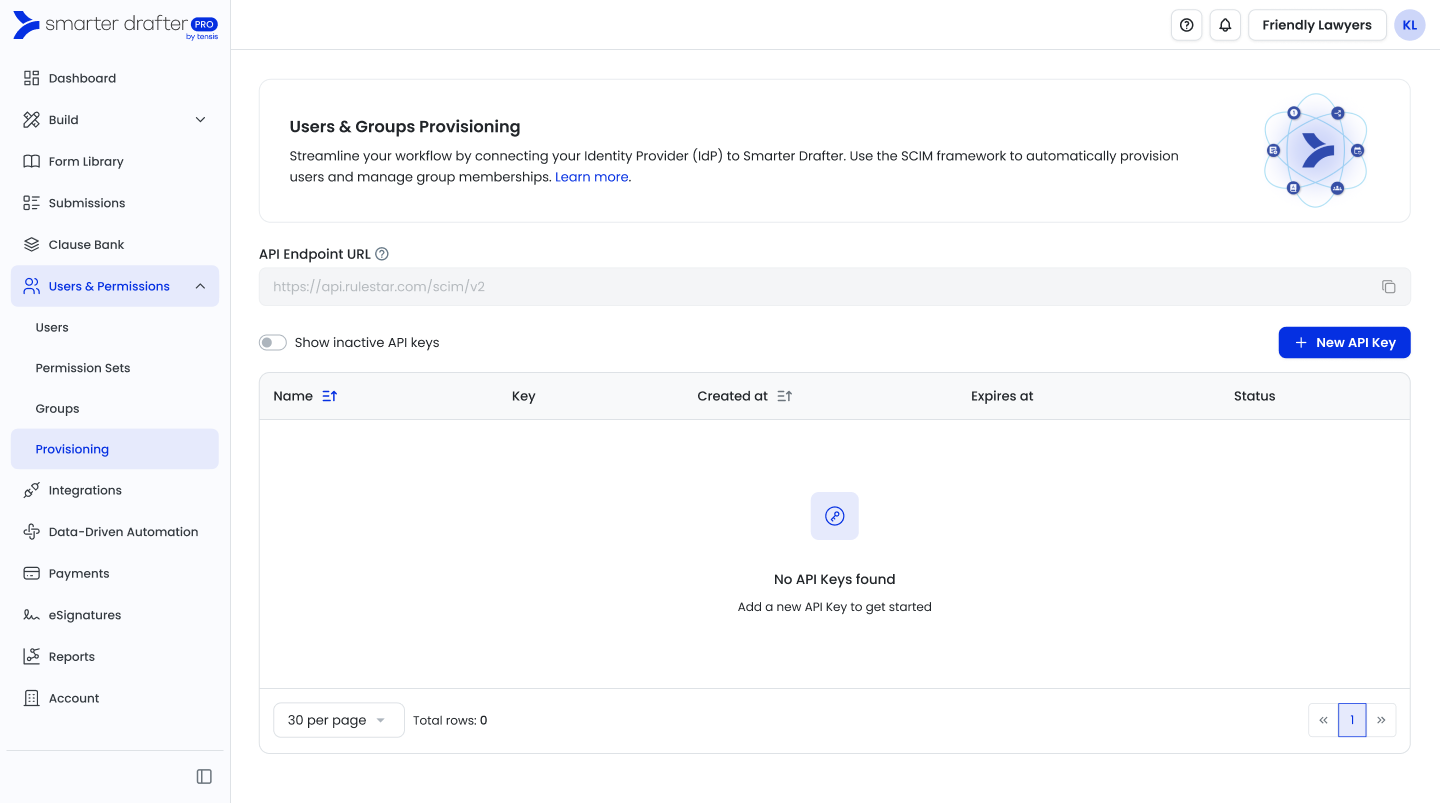Open the Permission Sets submenu item

click(x=83, y=368)
